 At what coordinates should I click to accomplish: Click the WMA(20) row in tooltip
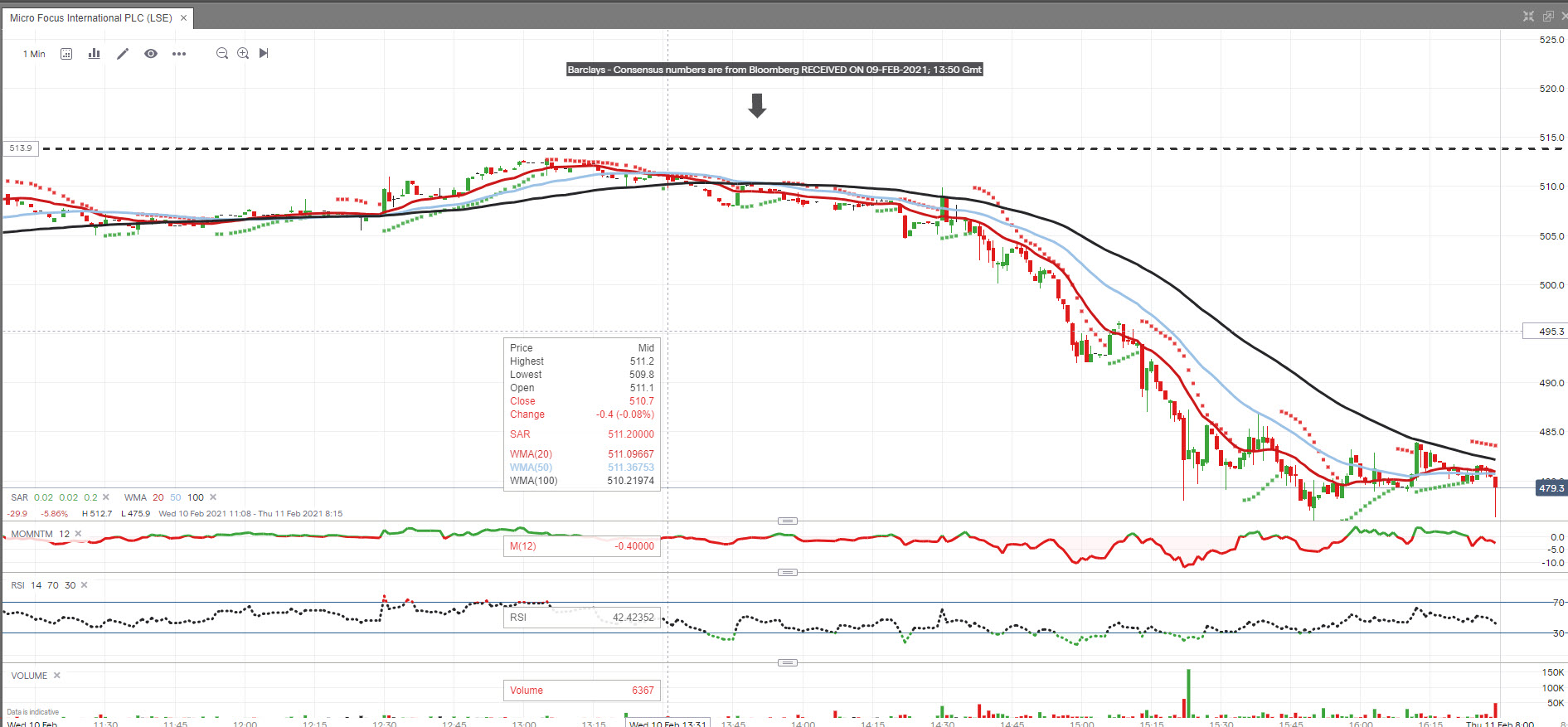pyautogui.click(x=582, y=454)
